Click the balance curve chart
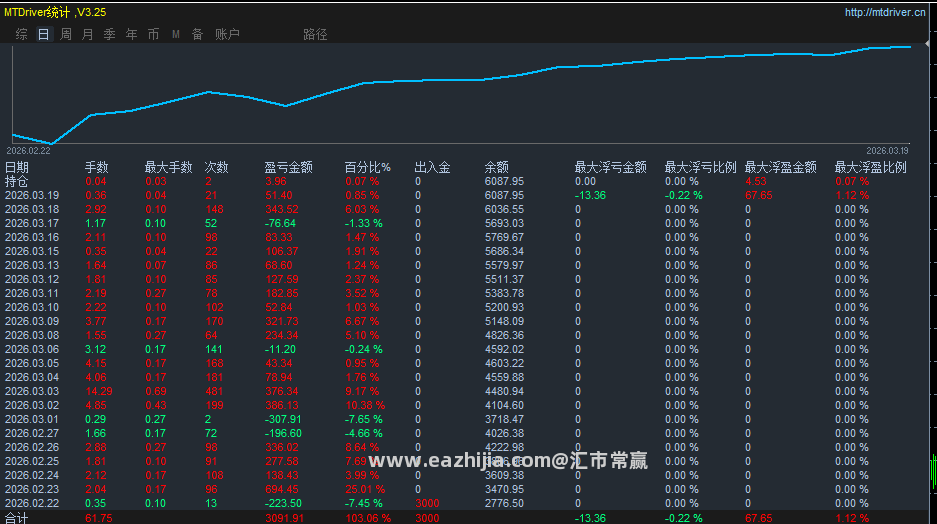The width and height of the screenshot is (937, 524). click(x=461, y=94)
